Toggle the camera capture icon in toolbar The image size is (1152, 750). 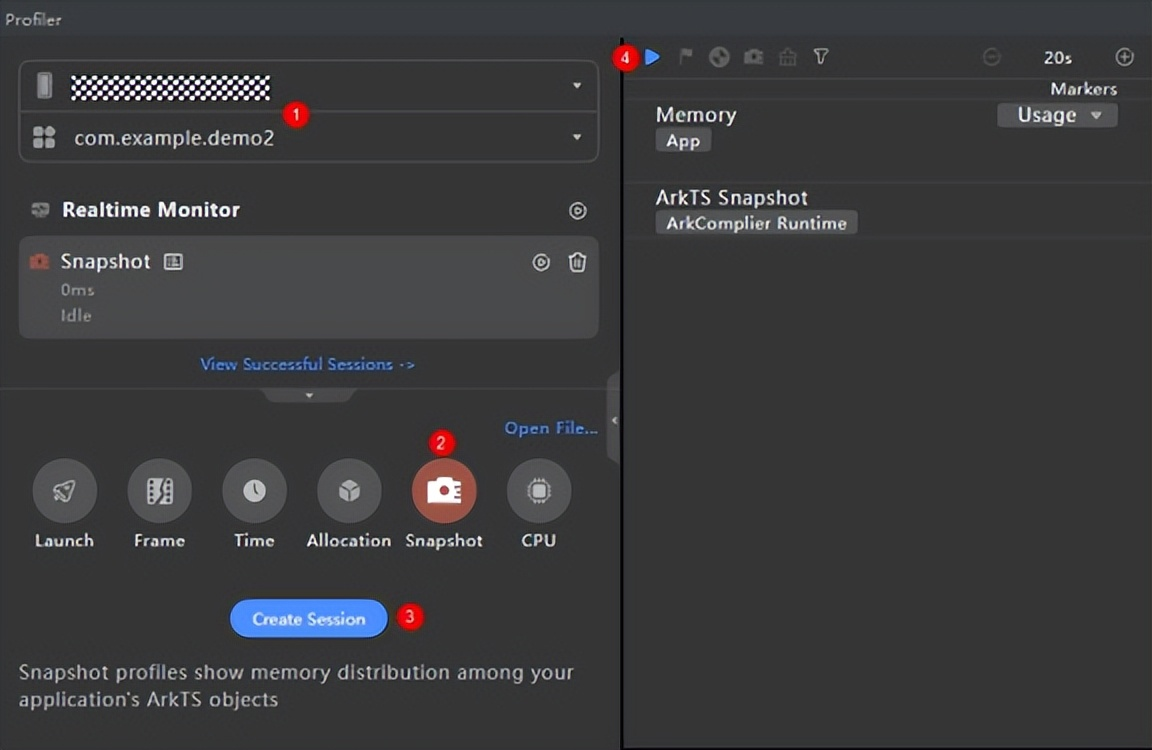[753, 57]
